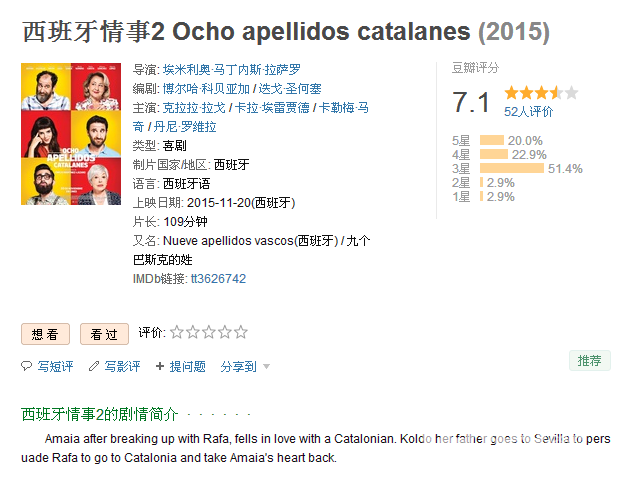The image size is (631, 484).
Task: Mark movie as 看过
Action: point(104,334)
